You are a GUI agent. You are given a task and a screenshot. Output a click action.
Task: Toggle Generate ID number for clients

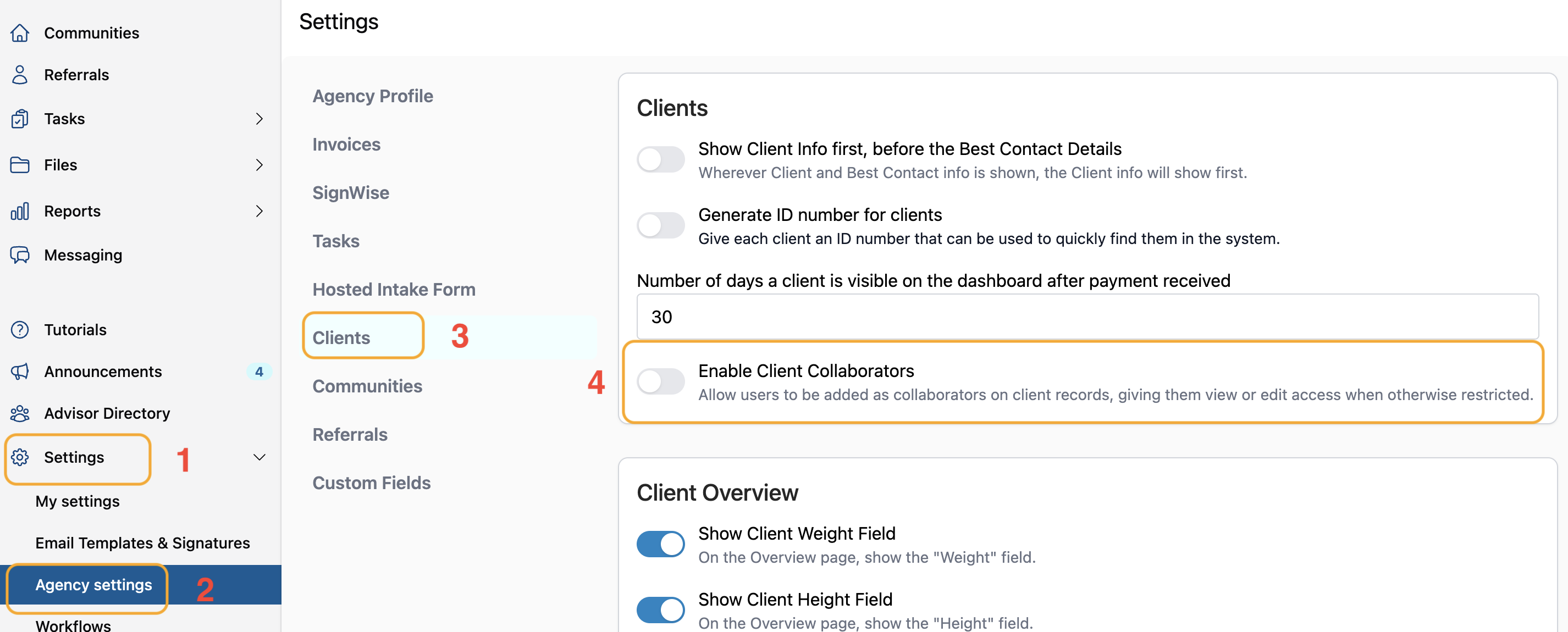(x=660, y=226)
